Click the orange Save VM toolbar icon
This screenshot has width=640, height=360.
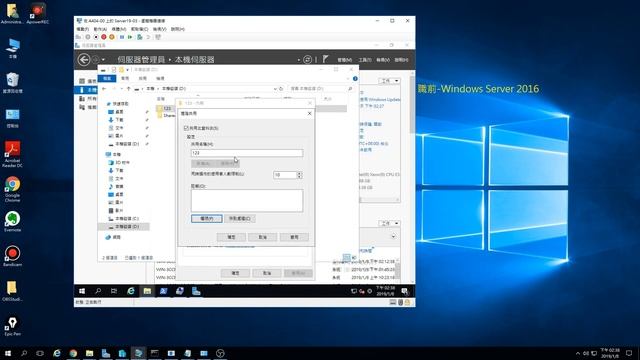click(x=111, y=37)
